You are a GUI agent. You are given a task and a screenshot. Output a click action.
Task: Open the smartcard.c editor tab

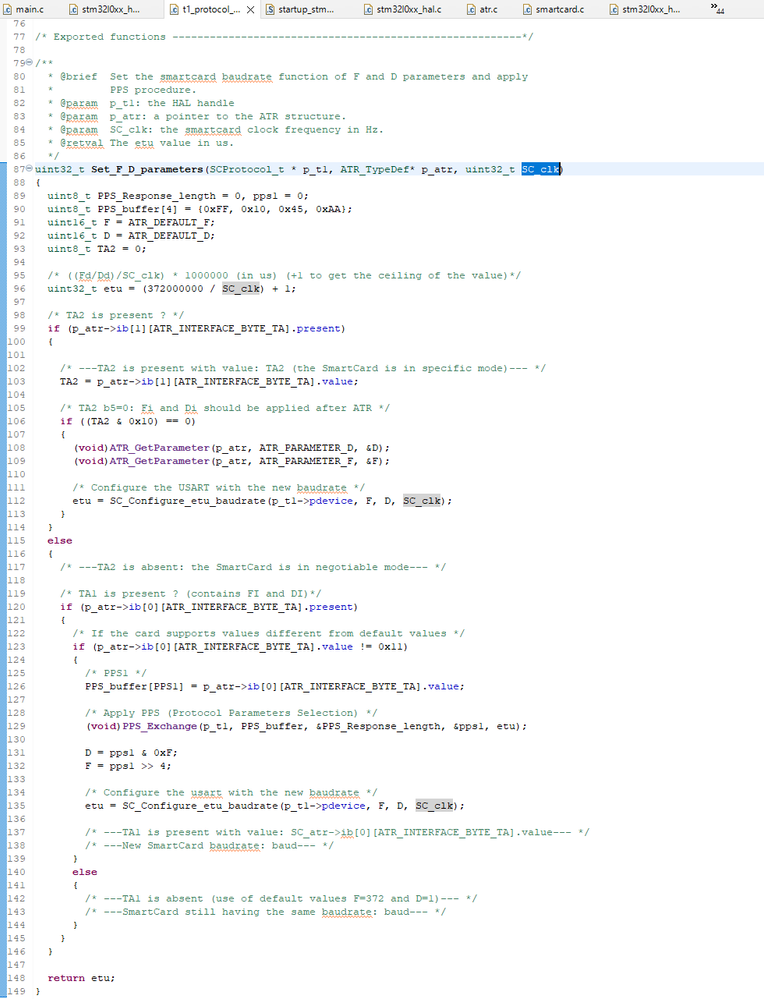[x=553, y=10]
